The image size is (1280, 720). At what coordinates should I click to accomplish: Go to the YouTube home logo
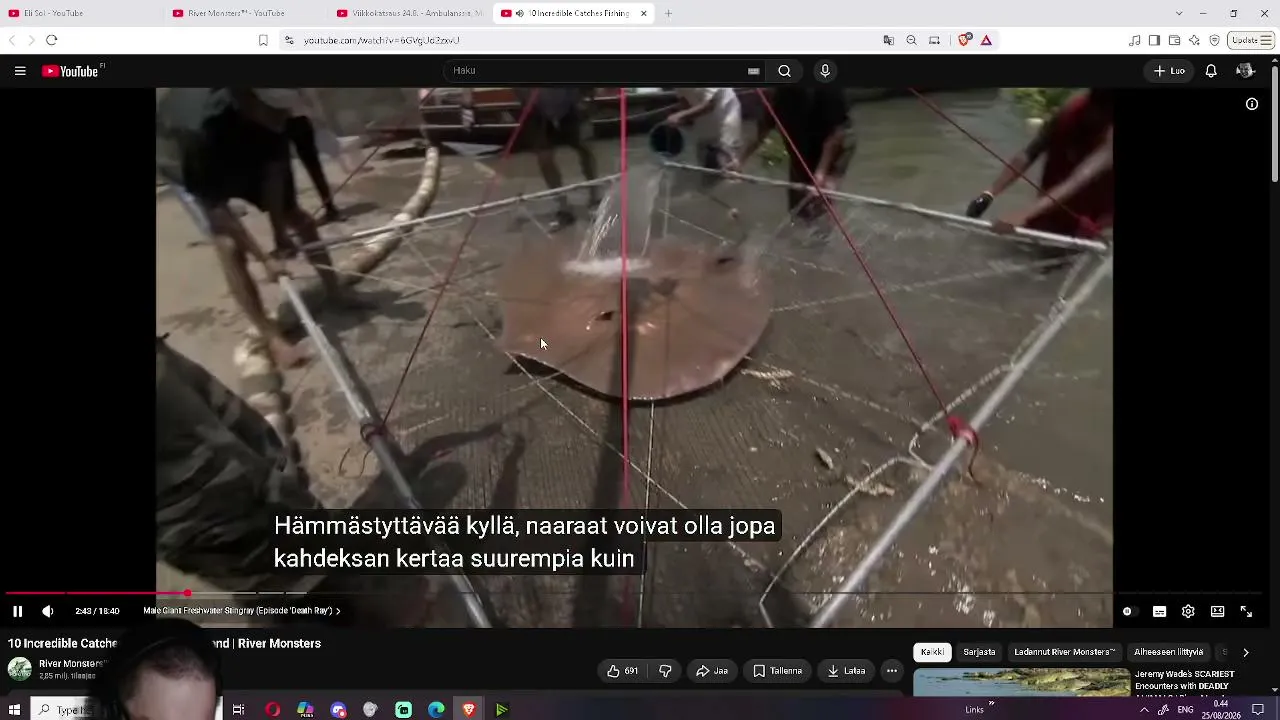click(x=72, y=71)
